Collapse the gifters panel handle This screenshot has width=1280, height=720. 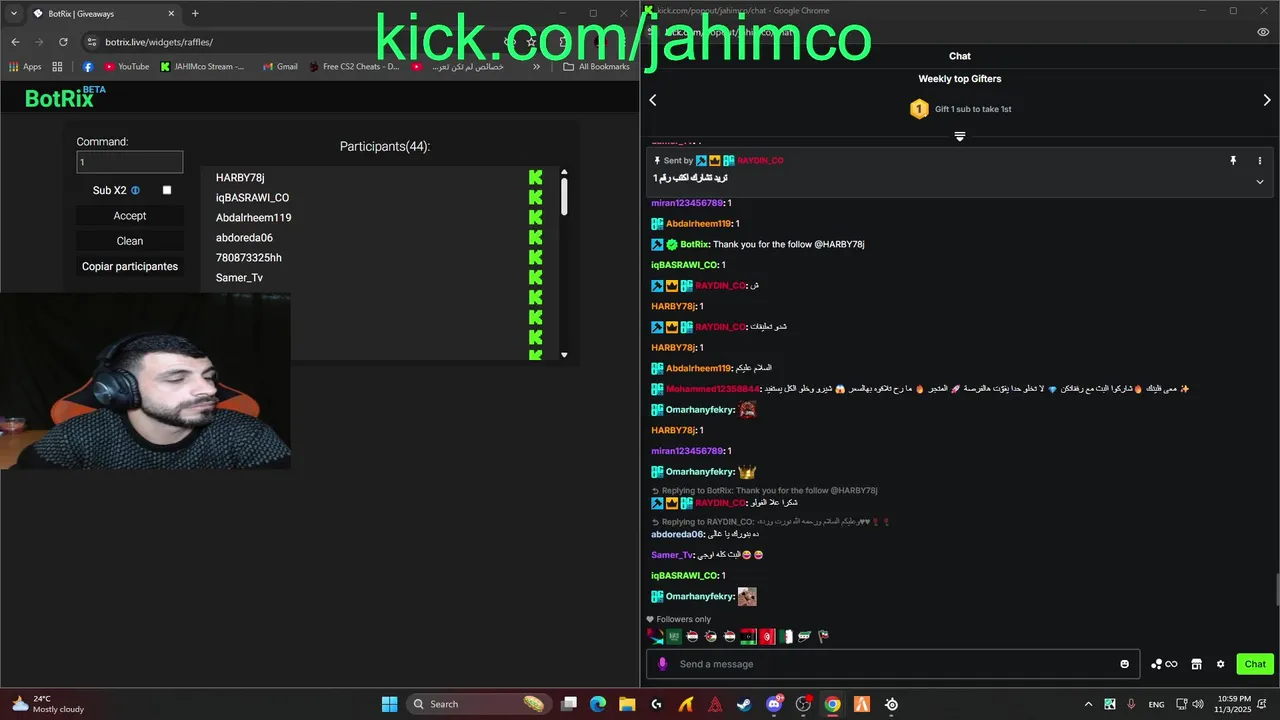[960, 136]
